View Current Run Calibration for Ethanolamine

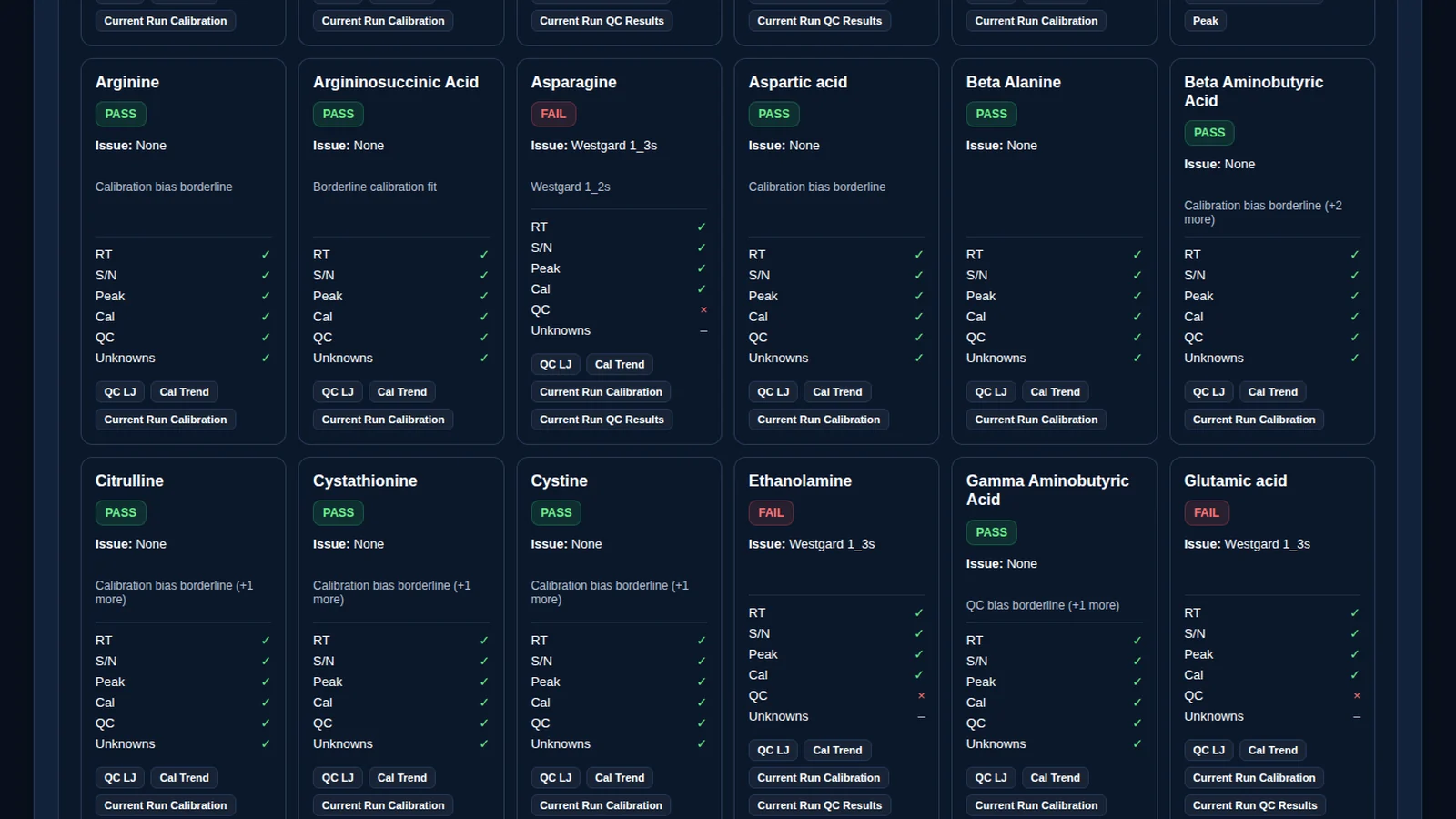(x=819, y=778)
